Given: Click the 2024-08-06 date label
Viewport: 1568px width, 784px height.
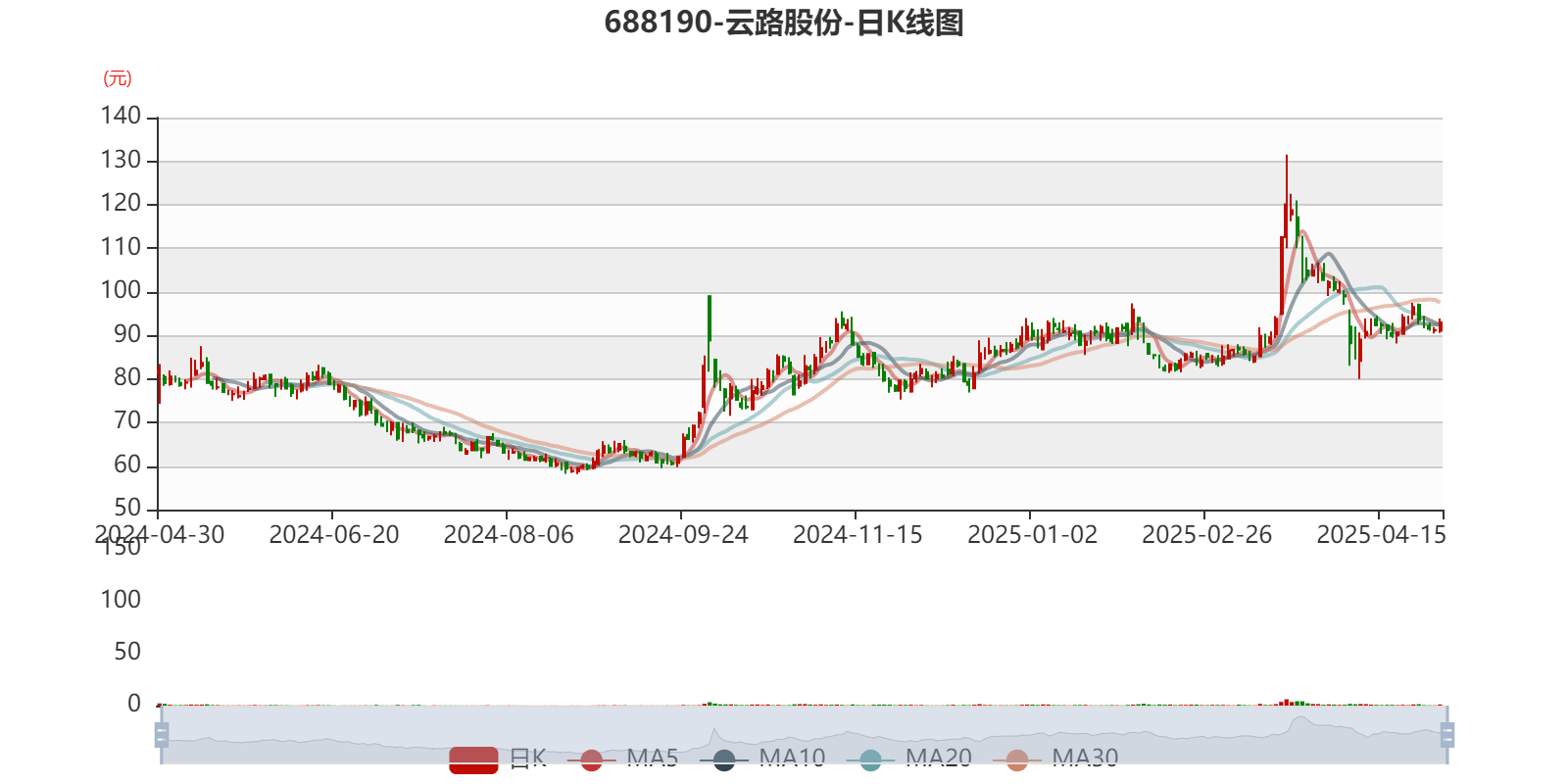Looking at the screenshot, I should tap(509, 535).
